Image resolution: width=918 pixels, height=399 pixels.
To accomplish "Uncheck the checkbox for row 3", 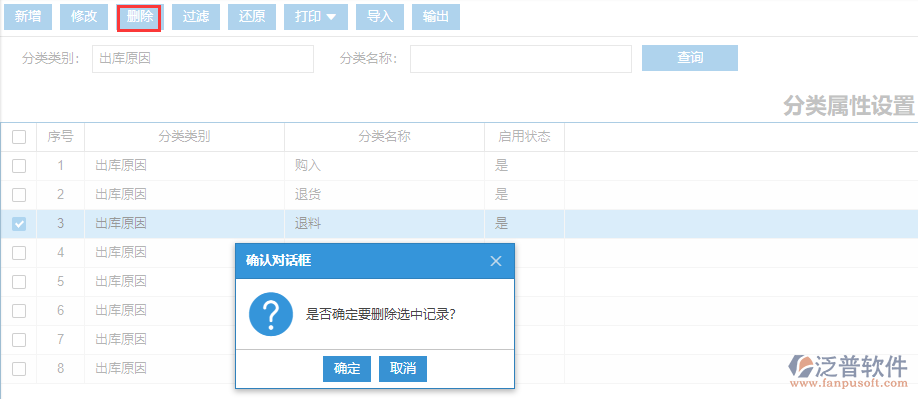I will pos(19,223).
